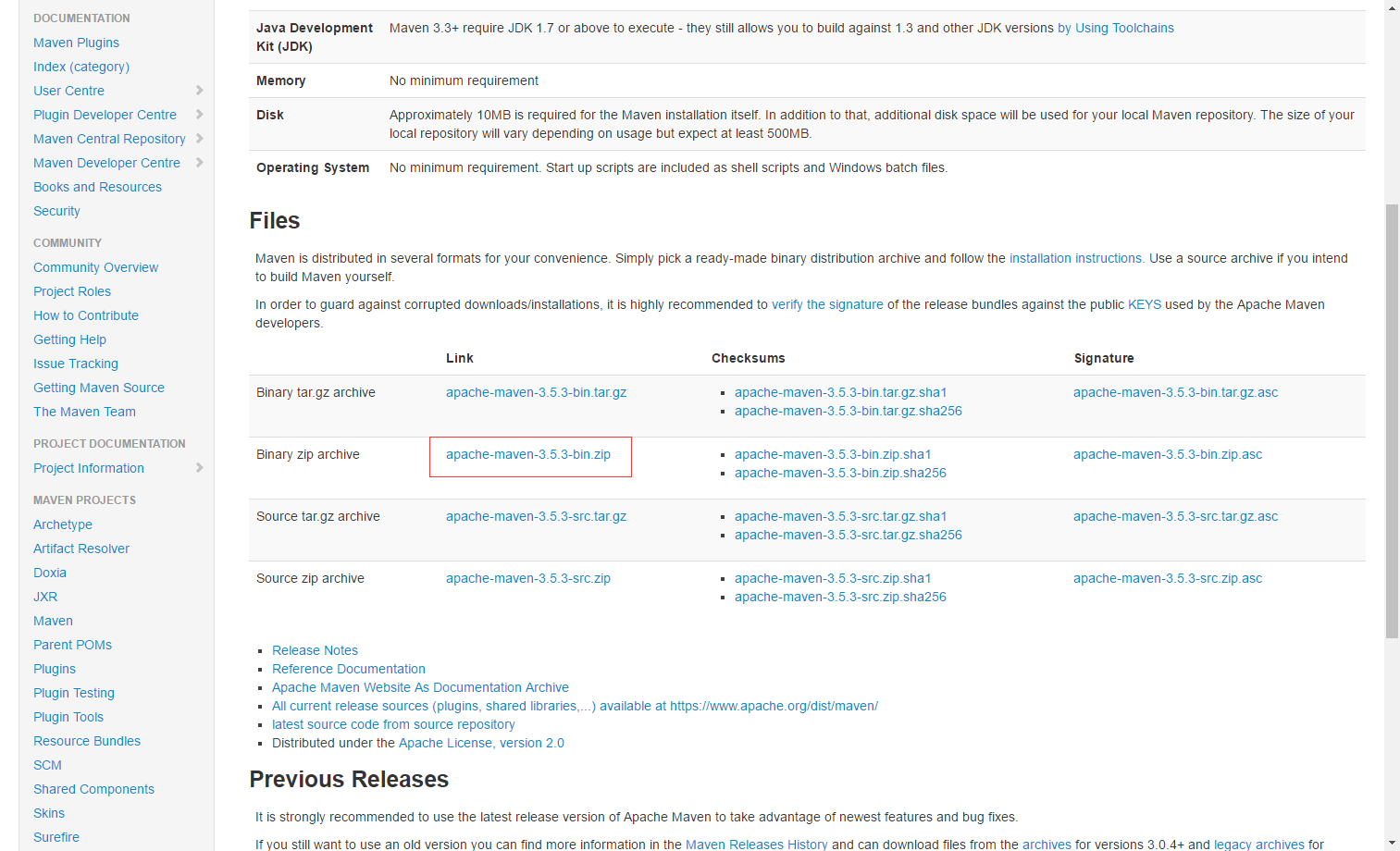The image size is (1400, 851).
Task: Open the Shared Components link
Action: (x=93, y=789)
